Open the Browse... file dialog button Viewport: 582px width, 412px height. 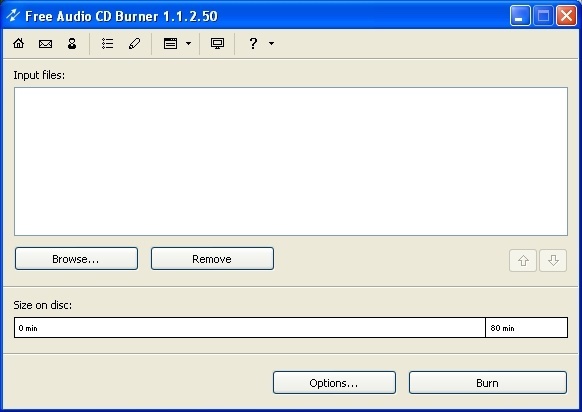[x=76, y=259]
